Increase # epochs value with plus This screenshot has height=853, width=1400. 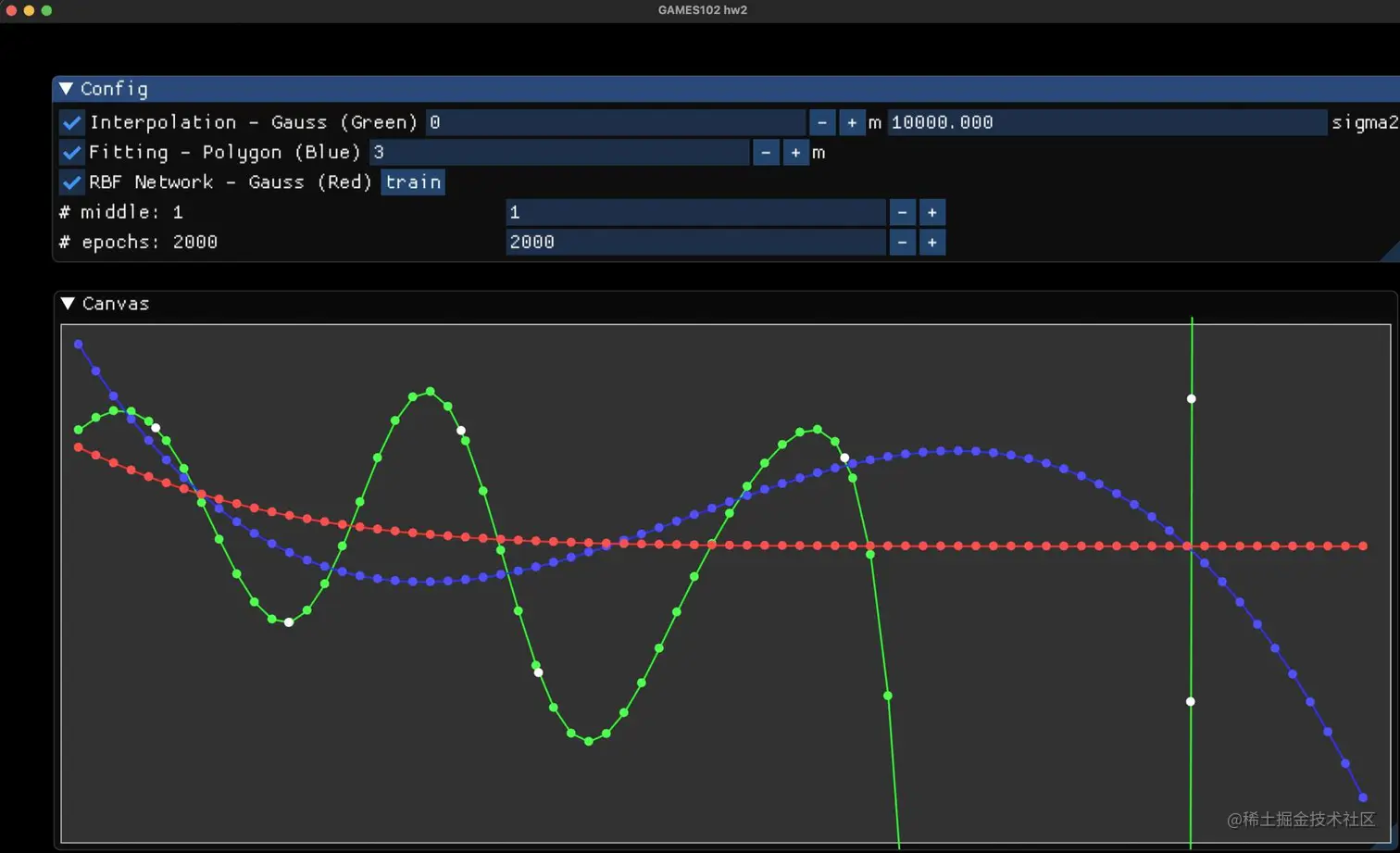(932, 243)
